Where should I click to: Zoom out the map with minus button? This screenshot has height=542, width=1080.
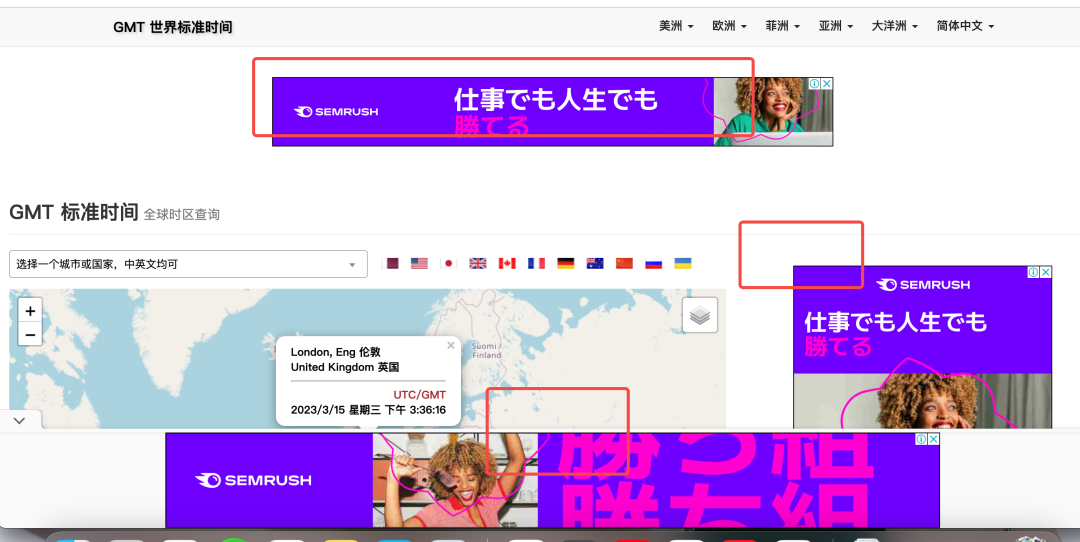30,335
